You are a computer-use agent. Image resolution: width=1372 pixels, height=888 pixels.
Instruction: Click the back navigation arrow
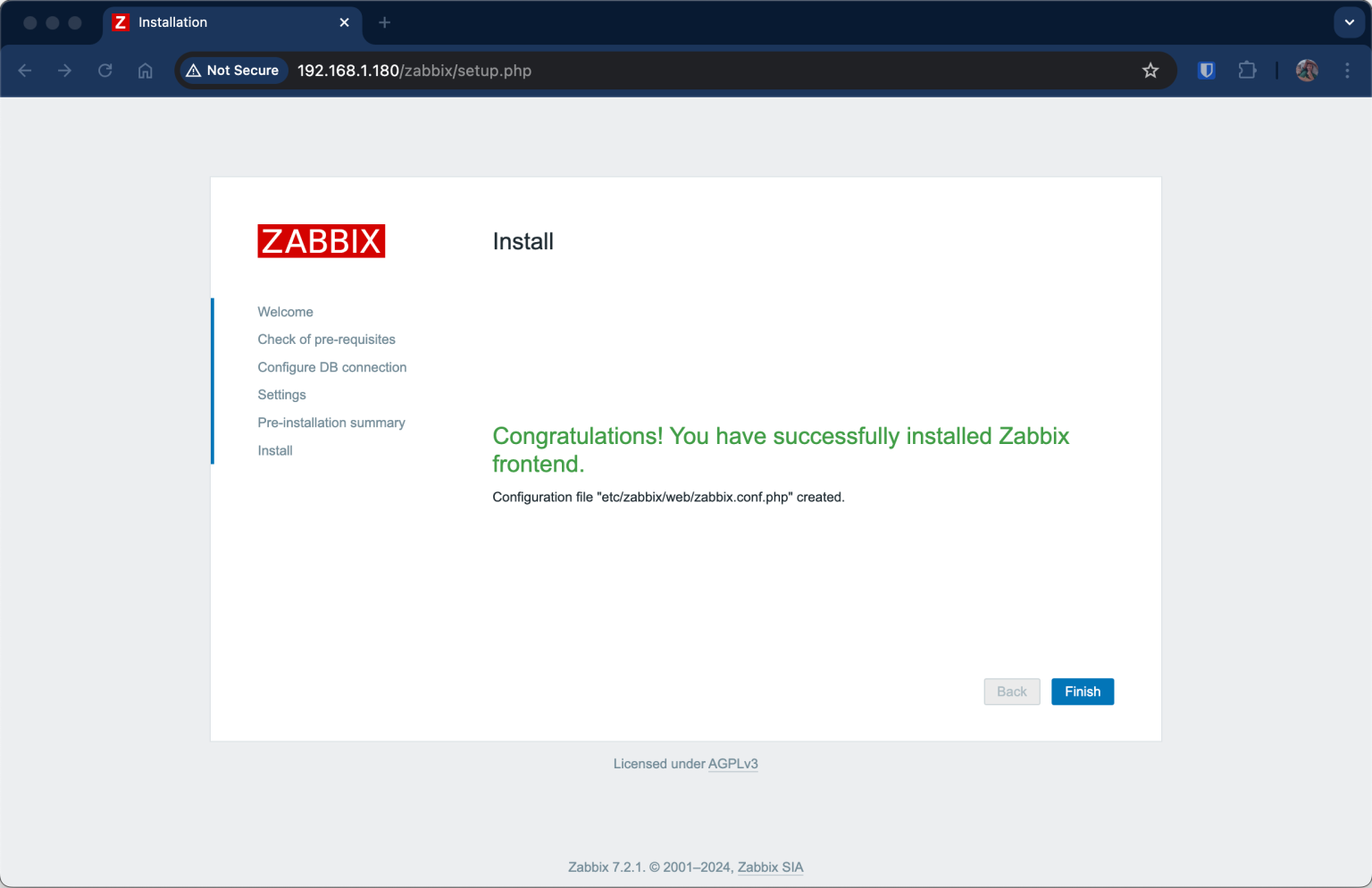pos(24,71)
